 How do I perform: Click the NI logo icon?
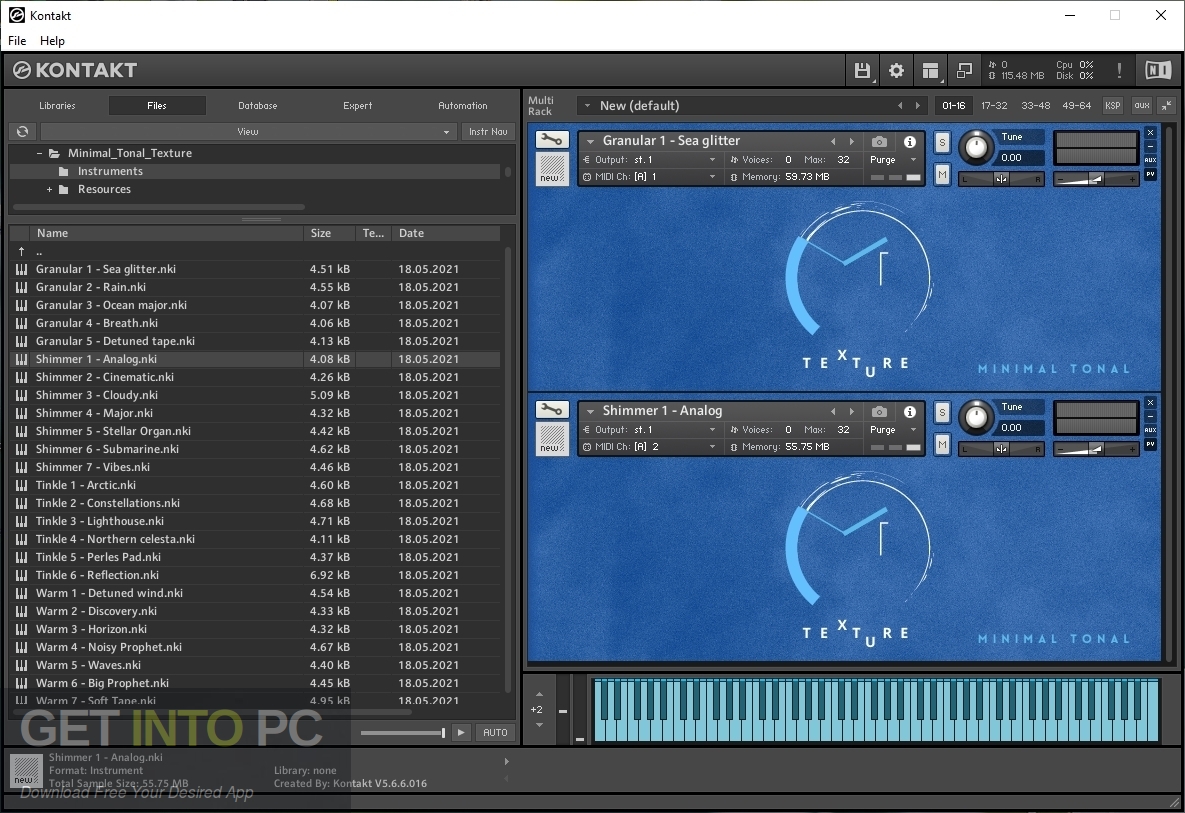pyautogui.click(x=1158, y=70)
